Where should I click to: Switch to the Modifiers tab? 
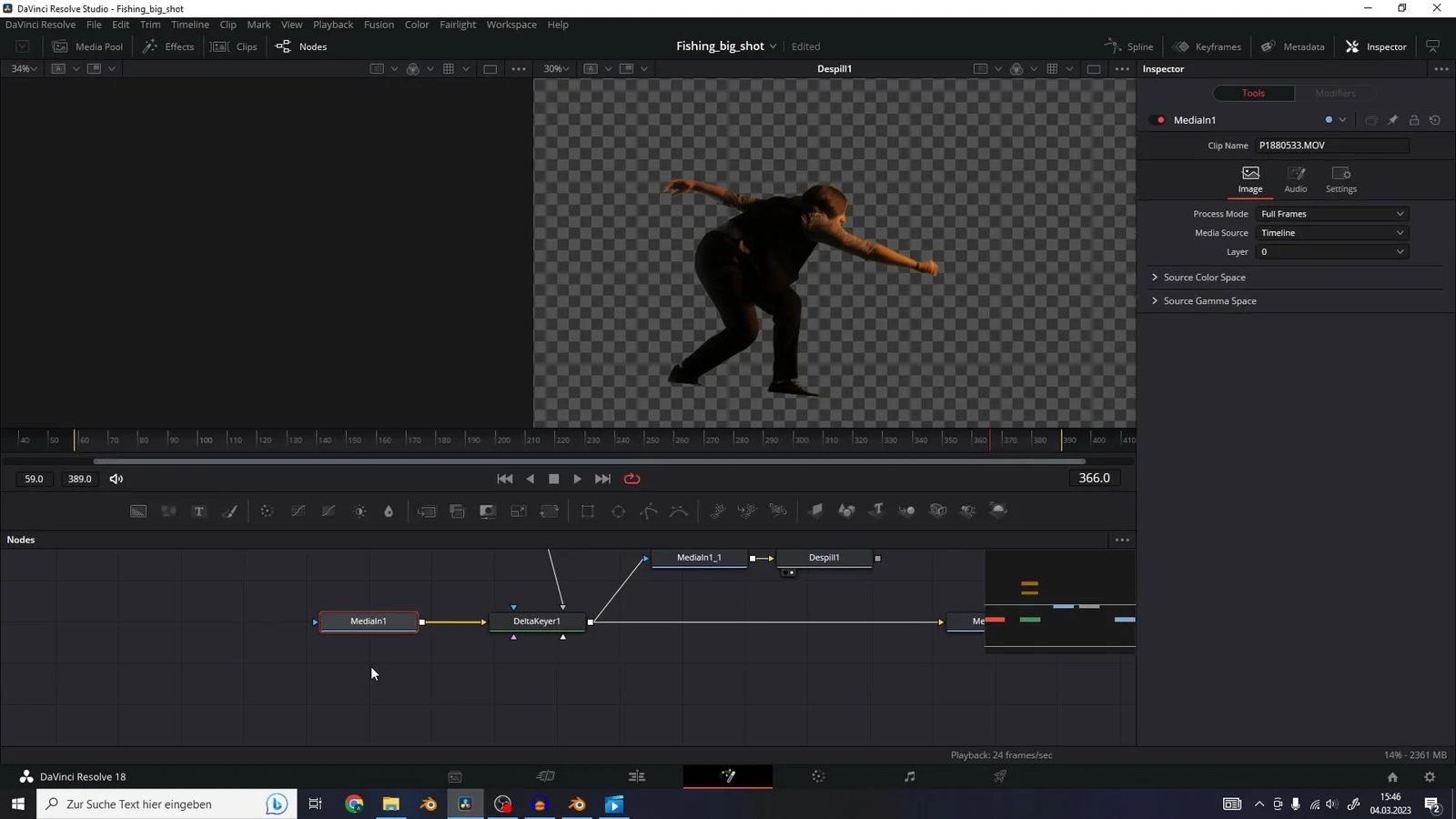tap(1335, 93)
